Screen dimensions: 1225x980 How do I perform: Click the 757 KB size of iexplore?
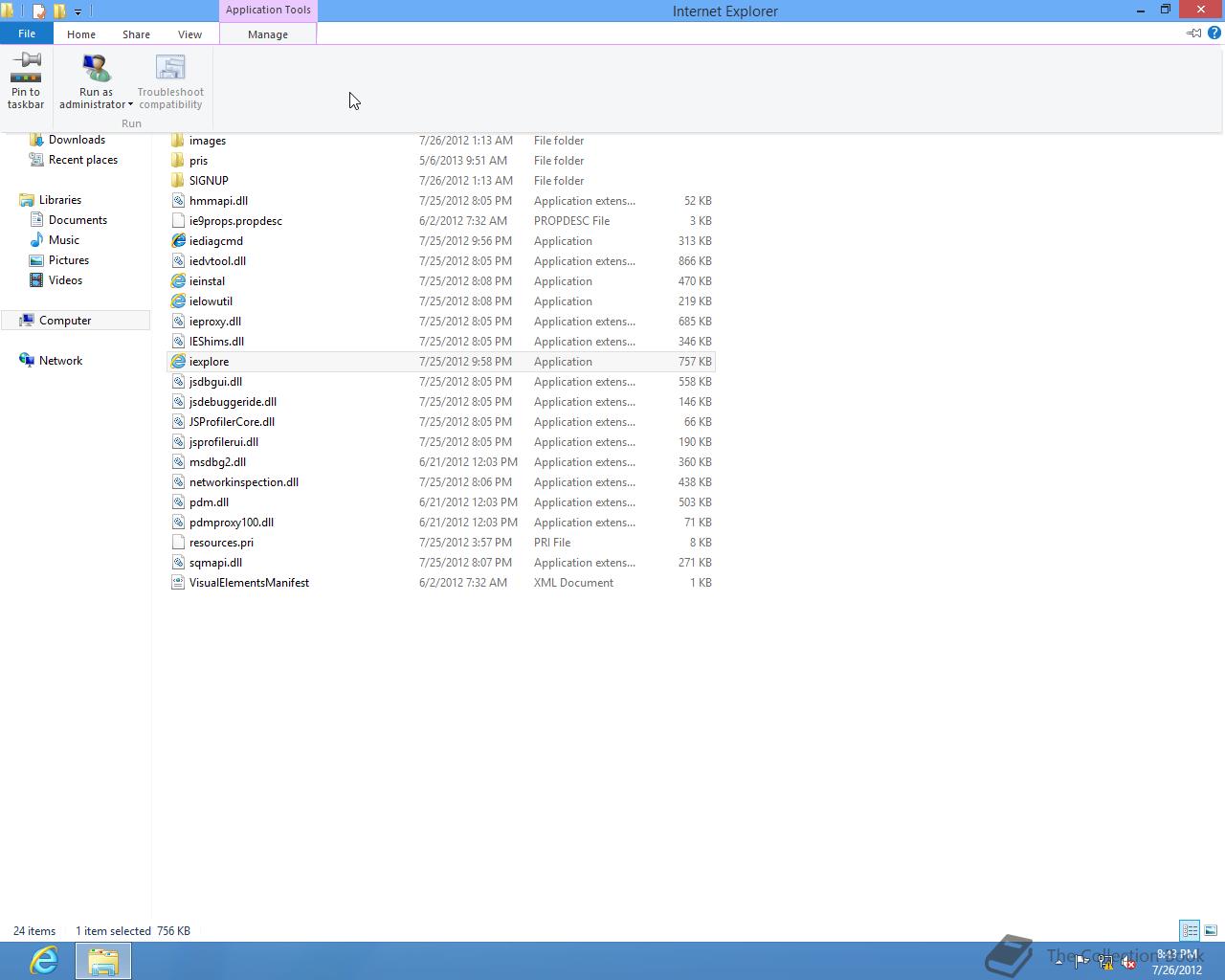[x=696, y=362]
